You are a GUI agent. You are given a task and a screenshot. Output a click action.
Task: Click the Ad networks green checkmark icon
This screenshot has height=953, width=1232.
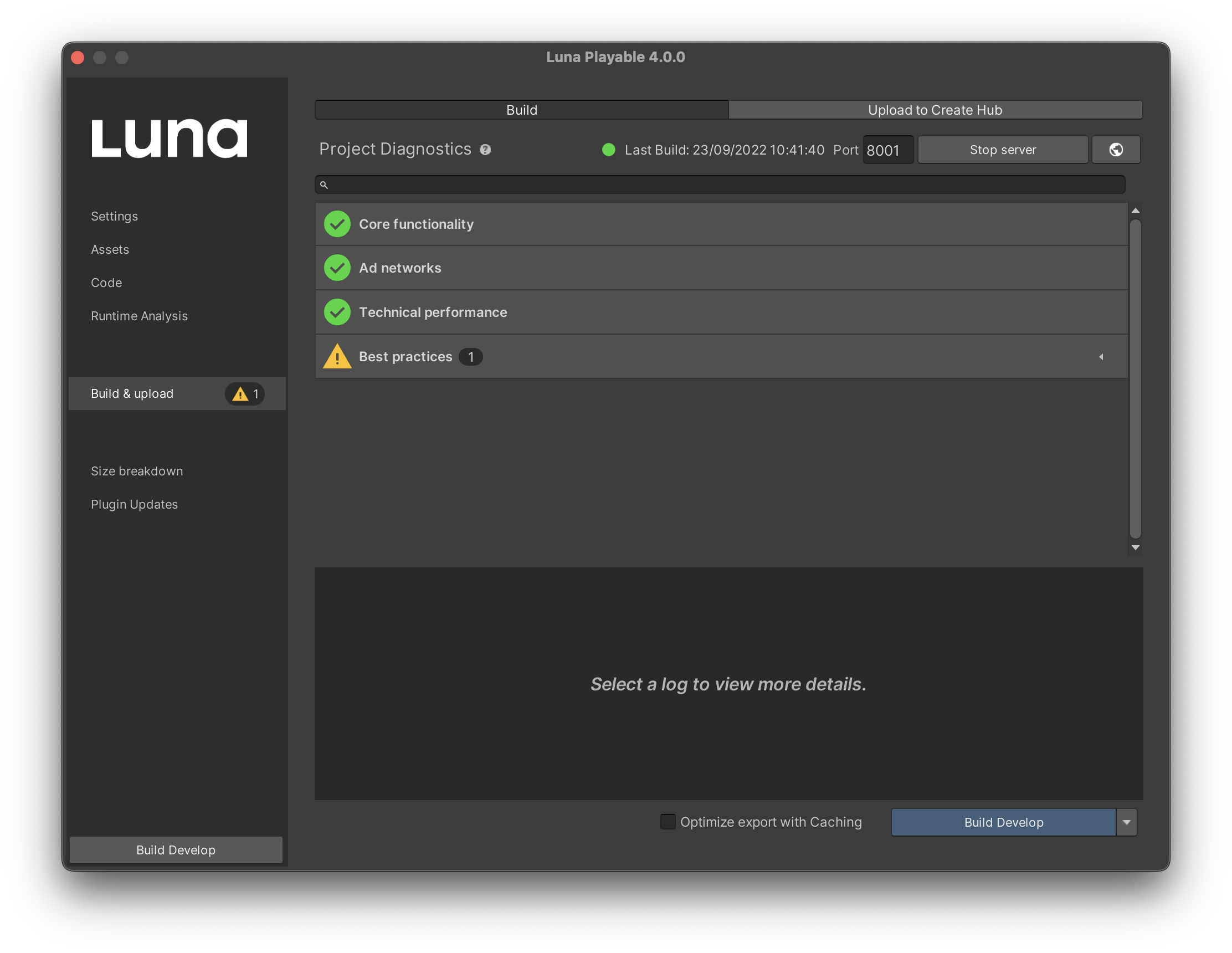tap(337, 268)
